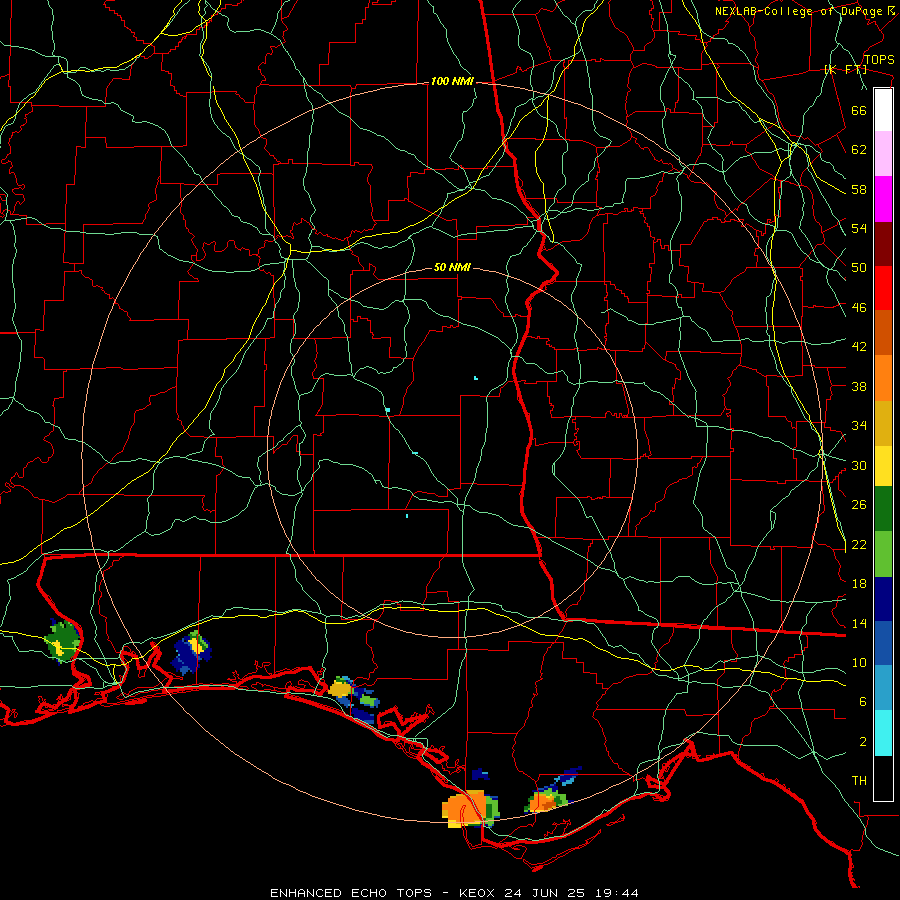
Task: Click the 100 NMI range ring label
Action: 452,82
